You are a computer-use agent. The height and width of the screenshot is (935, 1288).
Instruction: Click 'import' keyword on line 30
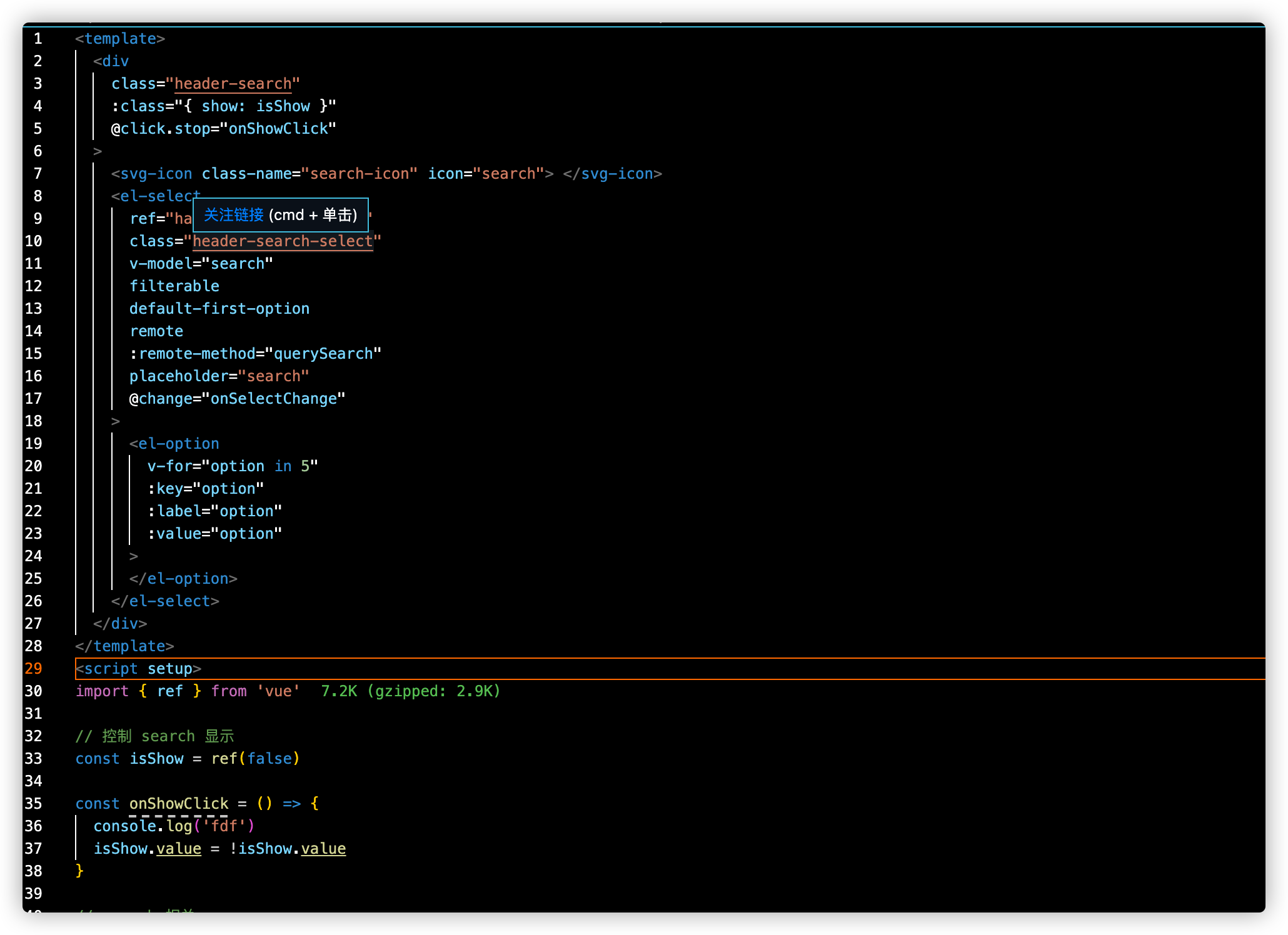pyautogui.click(x=102, y=691)
